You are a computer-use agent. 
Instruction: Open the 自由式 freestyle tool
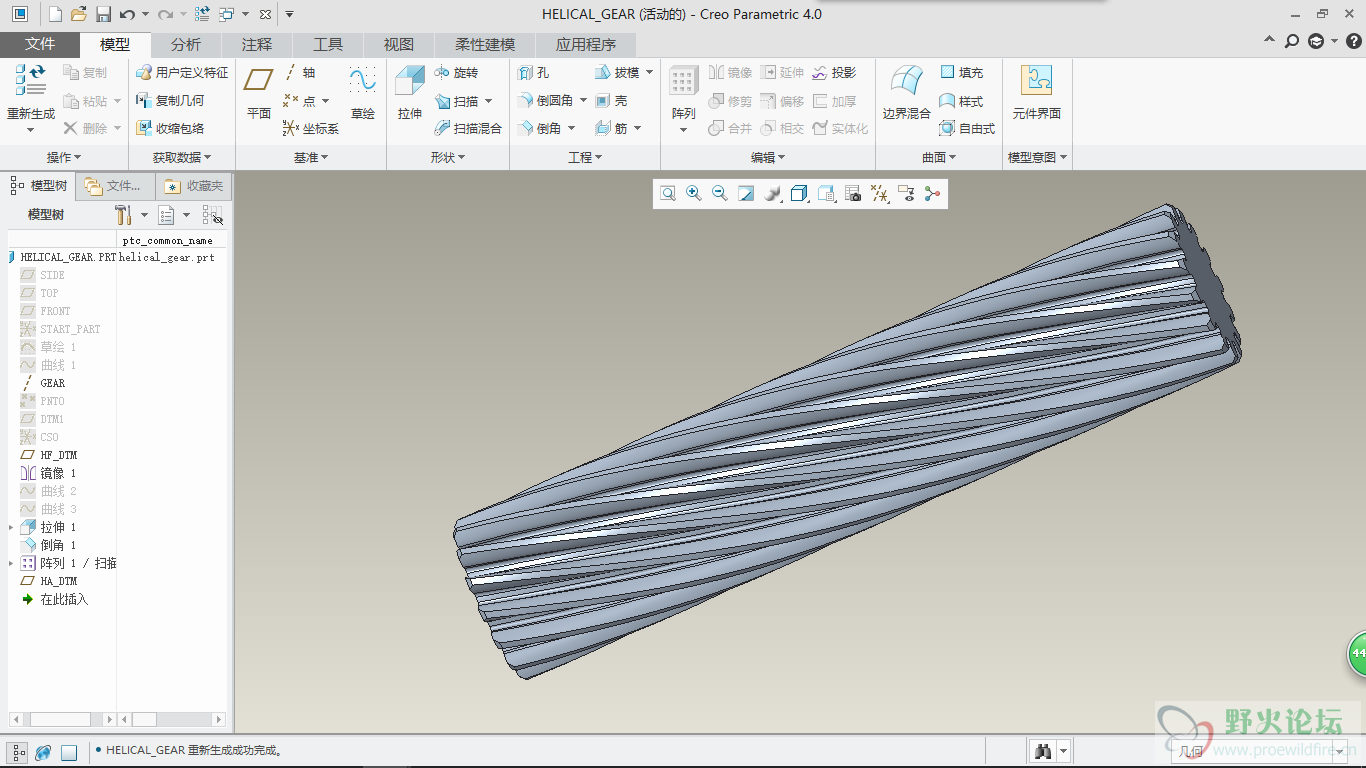pyautogui.click(x=967, y=128)
